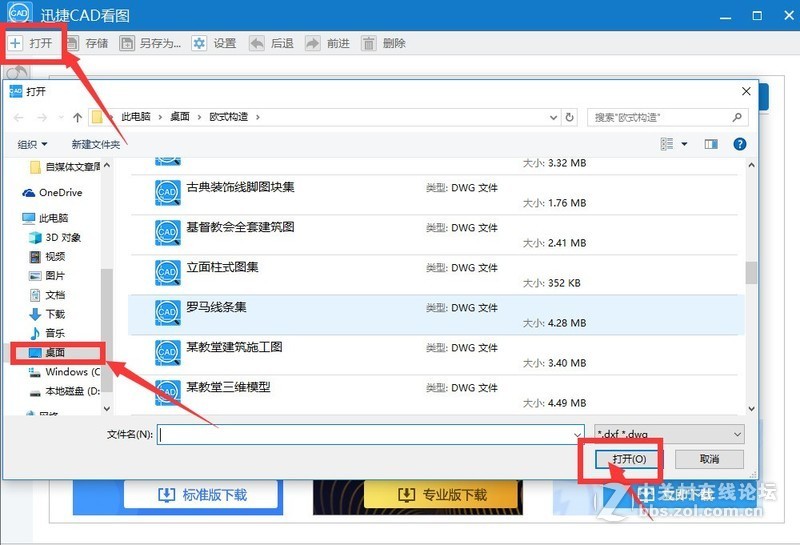Image resolution: width=800 pixels, height=545 pixels.
Task: Select the file 基督教会全套建筑图
Action: click(434, 235)
